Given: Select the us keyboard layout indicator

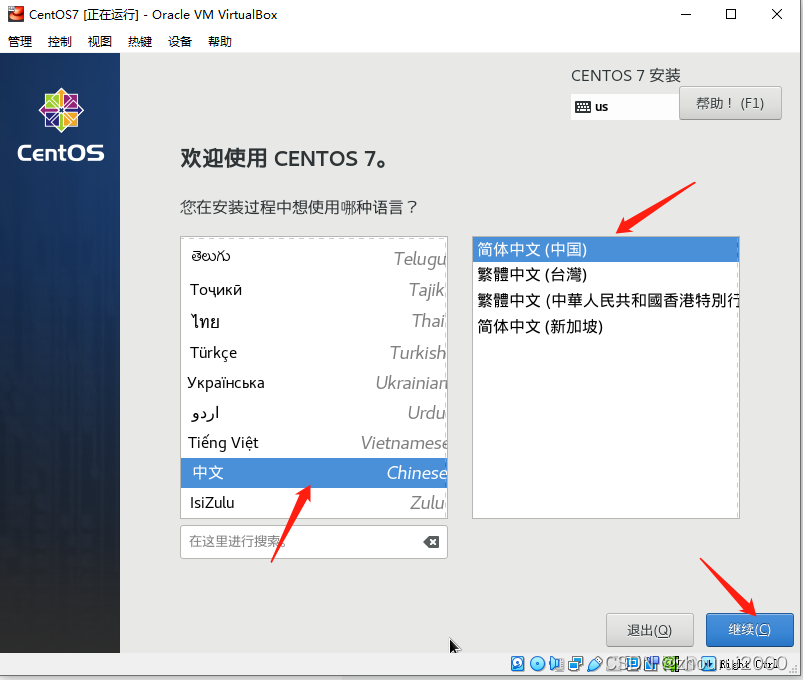Looking at the screenshot, I should (x=625, y=107).
